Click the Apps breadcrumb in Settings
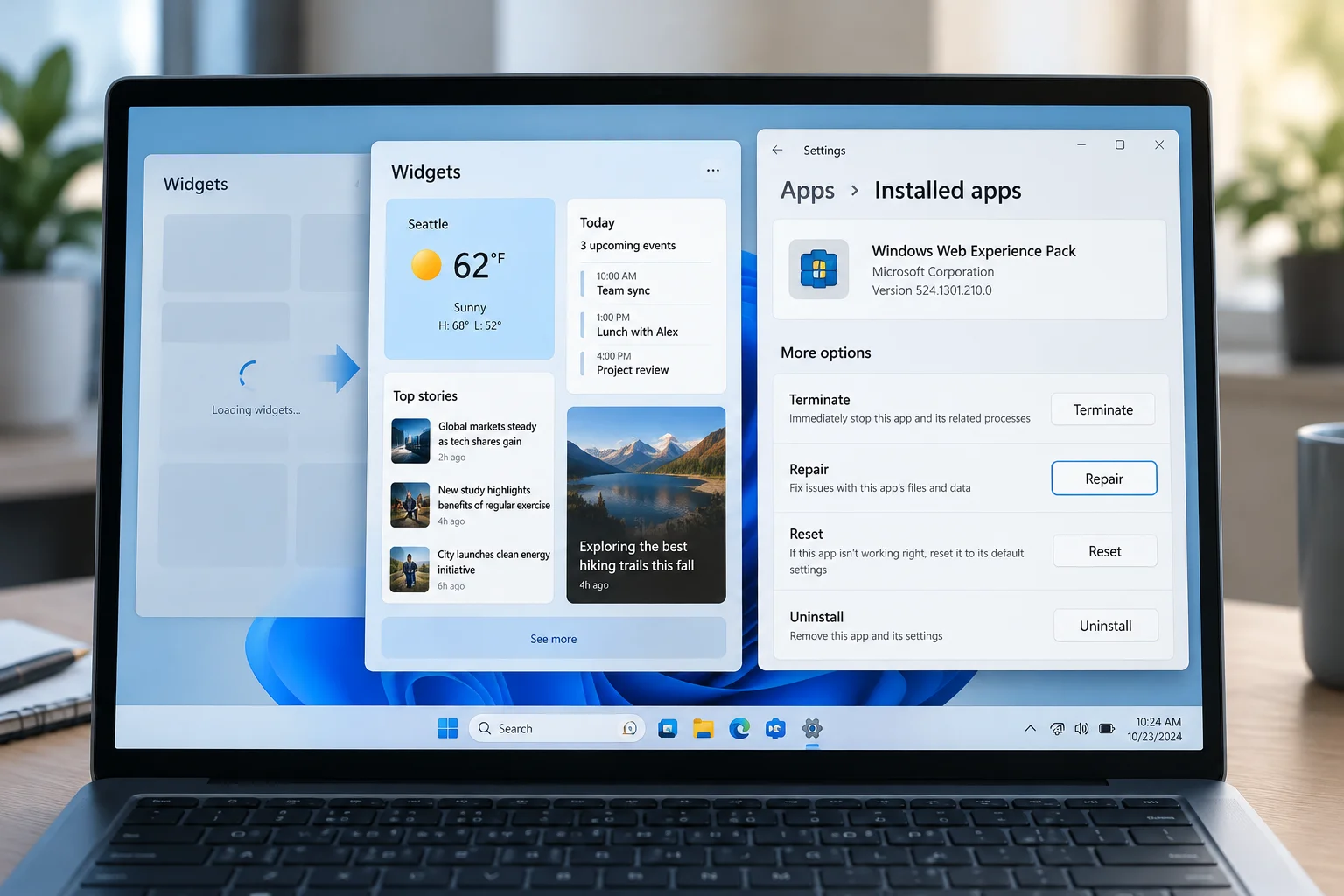 808,191
